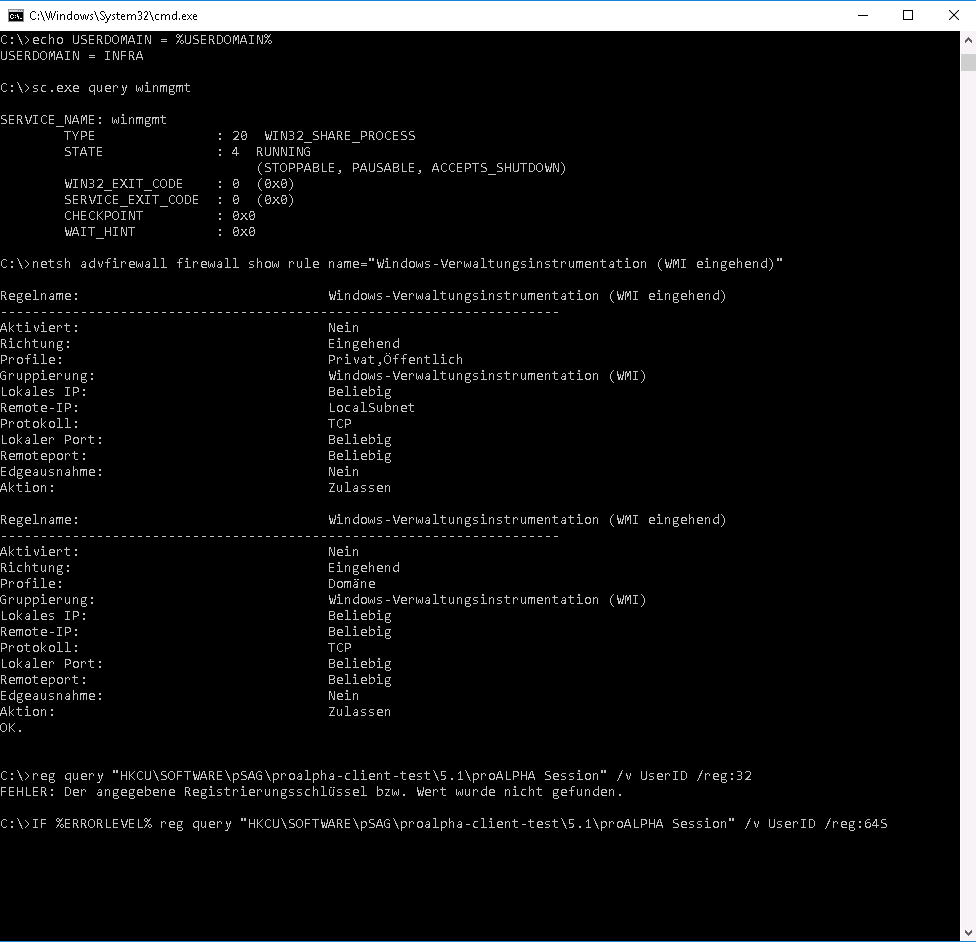Click the reg query command ending /reg:32
976x942 pixels.
pyautogui.click(x=375, y=776)
